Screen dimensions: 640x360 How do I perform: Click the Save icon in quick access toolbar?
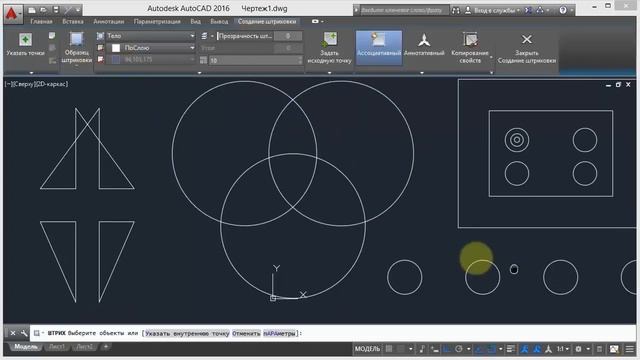click(x=56, y=9)
